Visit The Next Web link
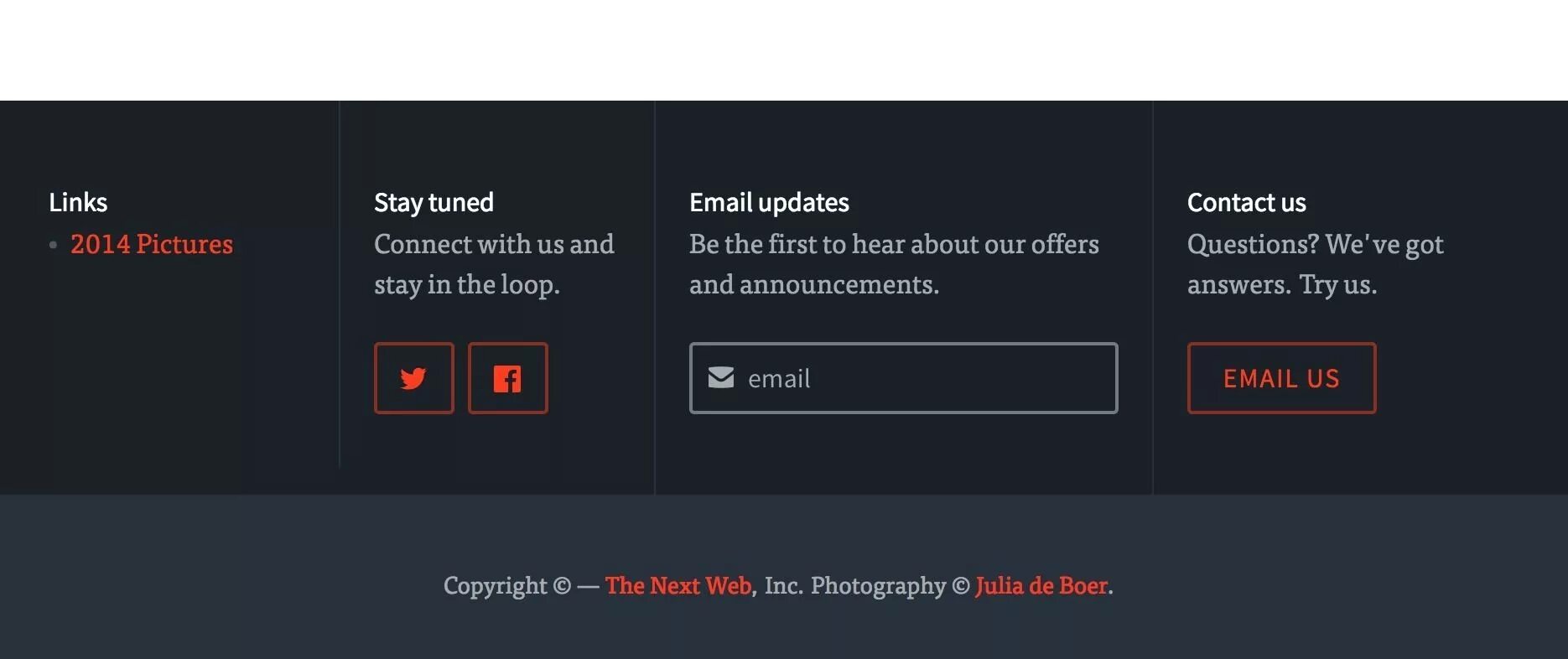This screenshot has height=659, width=1568. [x=678, y=585]
